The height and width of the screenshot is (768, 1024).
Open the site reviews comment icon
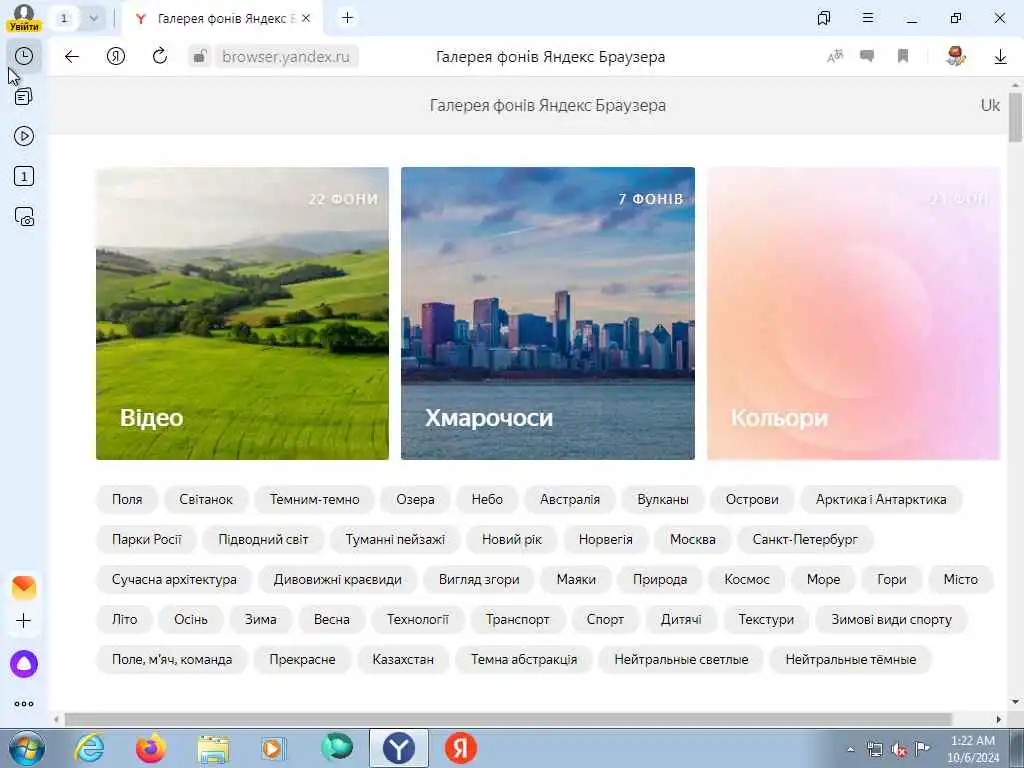pyautogui.click(x=867, y=57)
